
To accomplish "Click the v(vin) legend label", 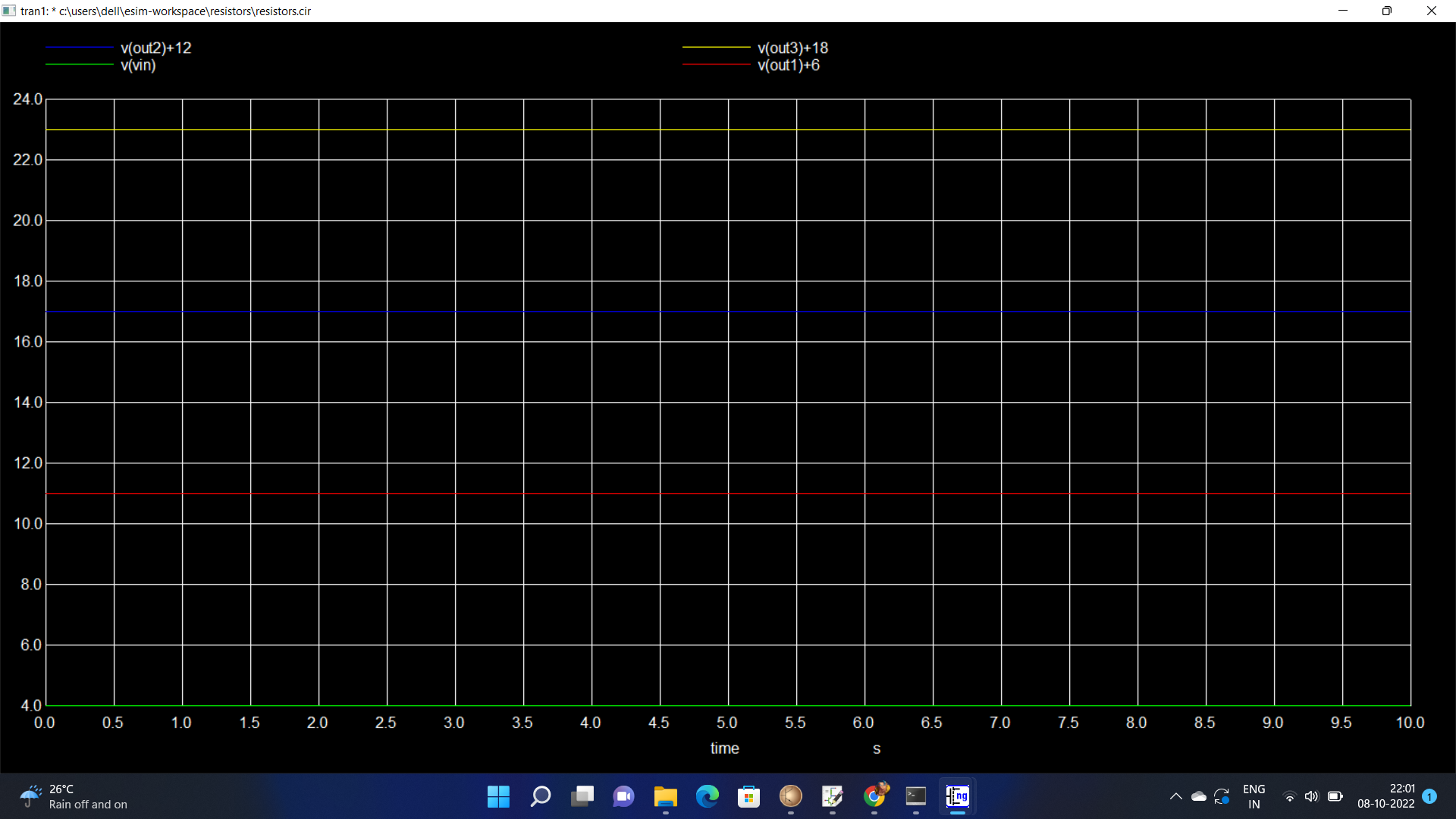I will (138, 65).
